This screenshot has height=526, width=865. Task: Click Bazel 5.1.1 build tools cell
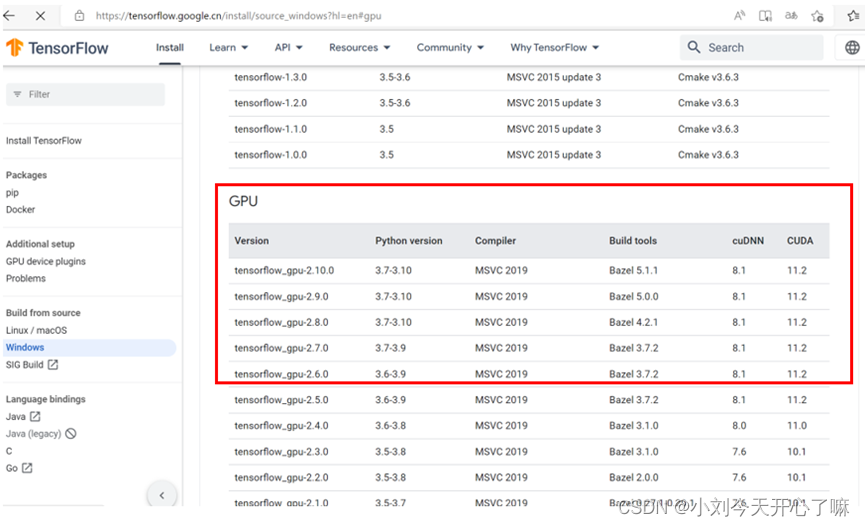(x=633, y=270)
